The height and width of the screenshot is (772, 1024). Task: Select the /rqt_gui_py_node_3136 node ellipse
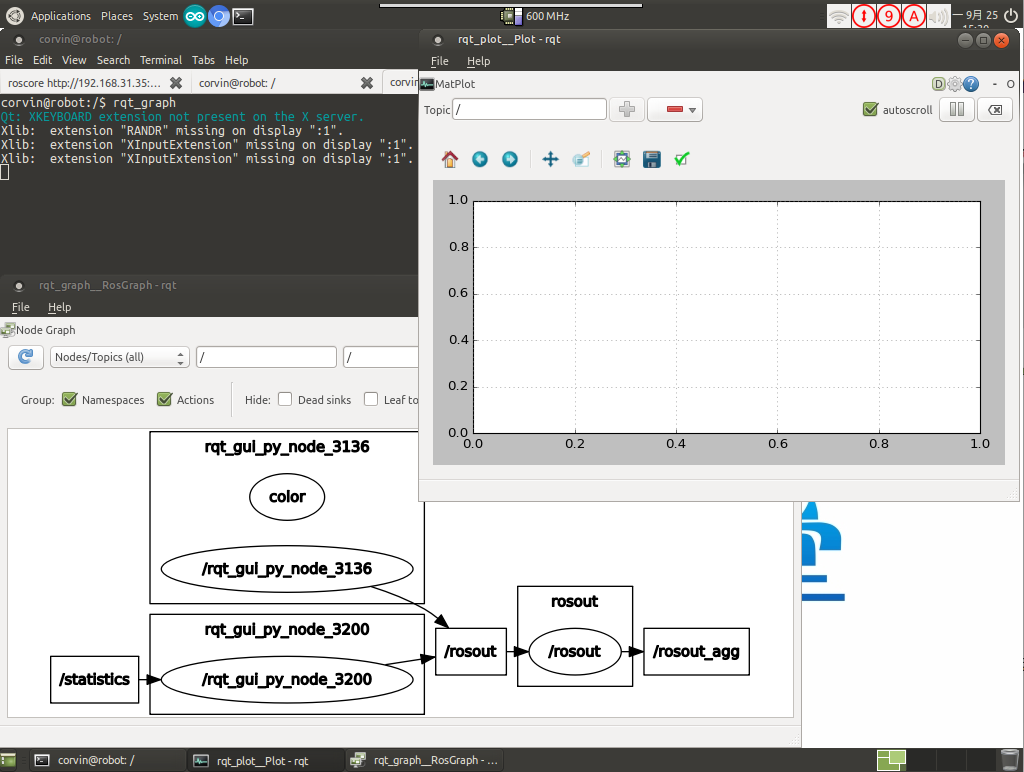[287, 569]
